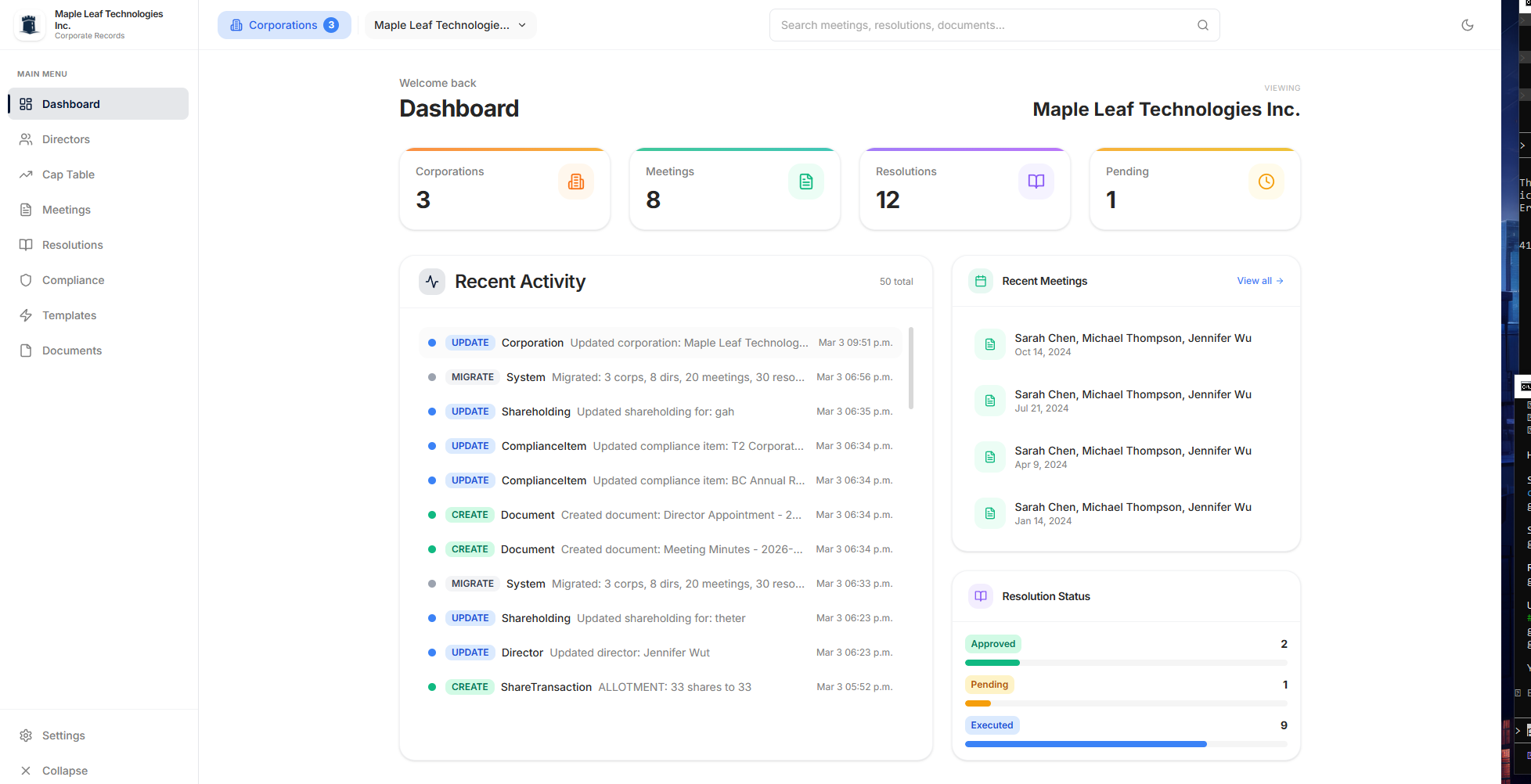This screenshot has height=784, width=1531.
Task: Toggle dark mode with the moon icon
Action: tap(1468, 25)
